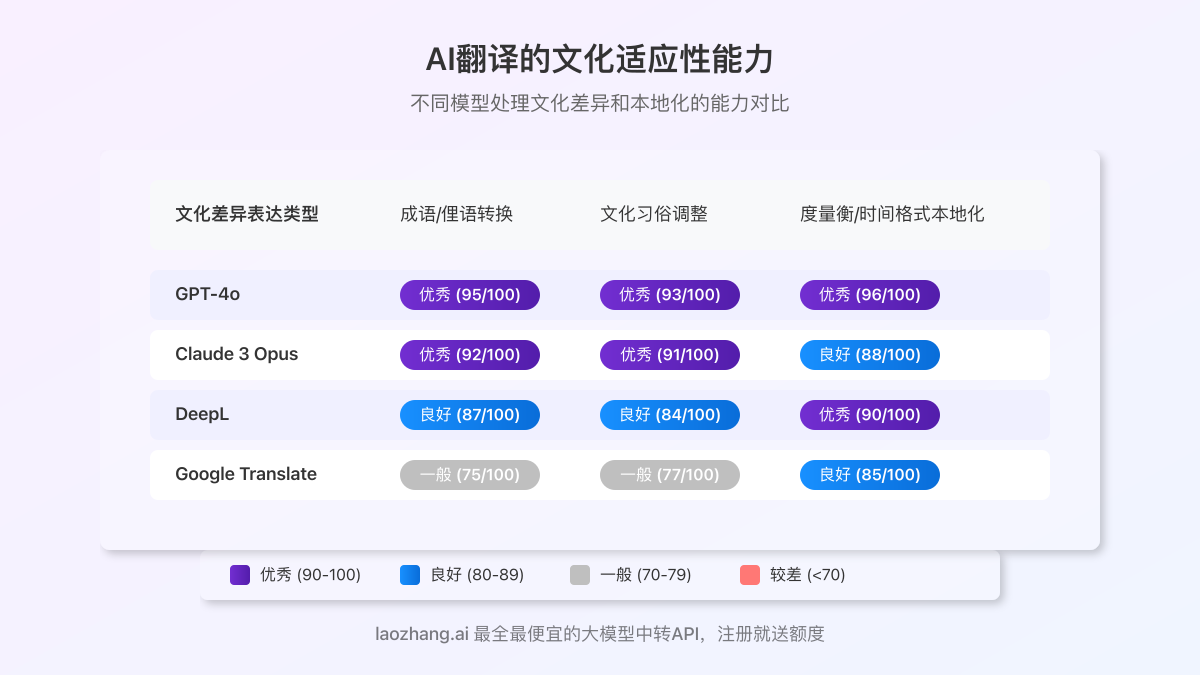Image resolution: width=1200 pixels, height=675 pixels.
Task: Click the red legend swatch for 较差
Action: [750, 575]
